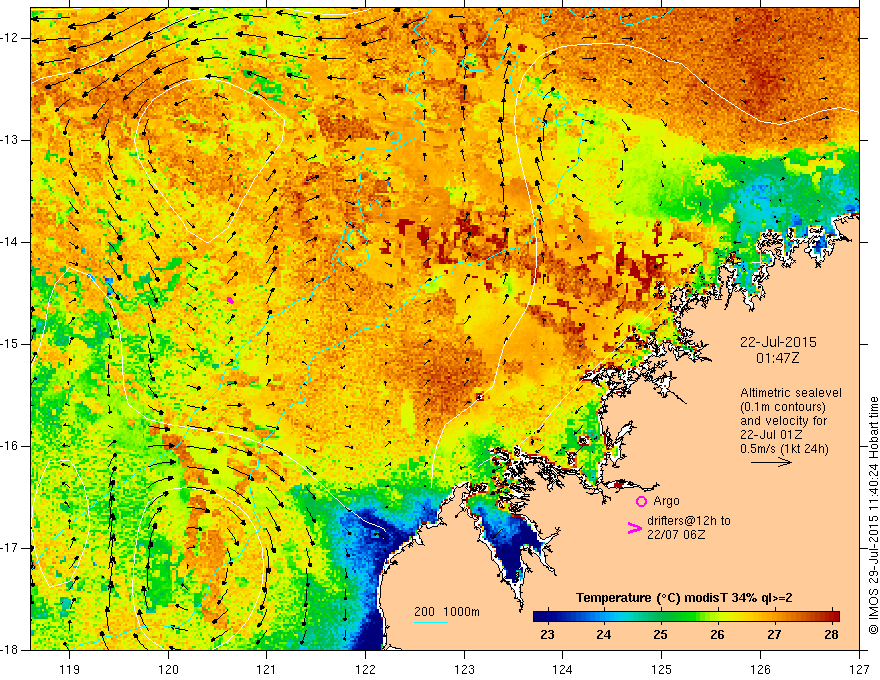Screen dimensions: 880x680
Task: Click the longitude axis label 121
Action: coord(267,669)
